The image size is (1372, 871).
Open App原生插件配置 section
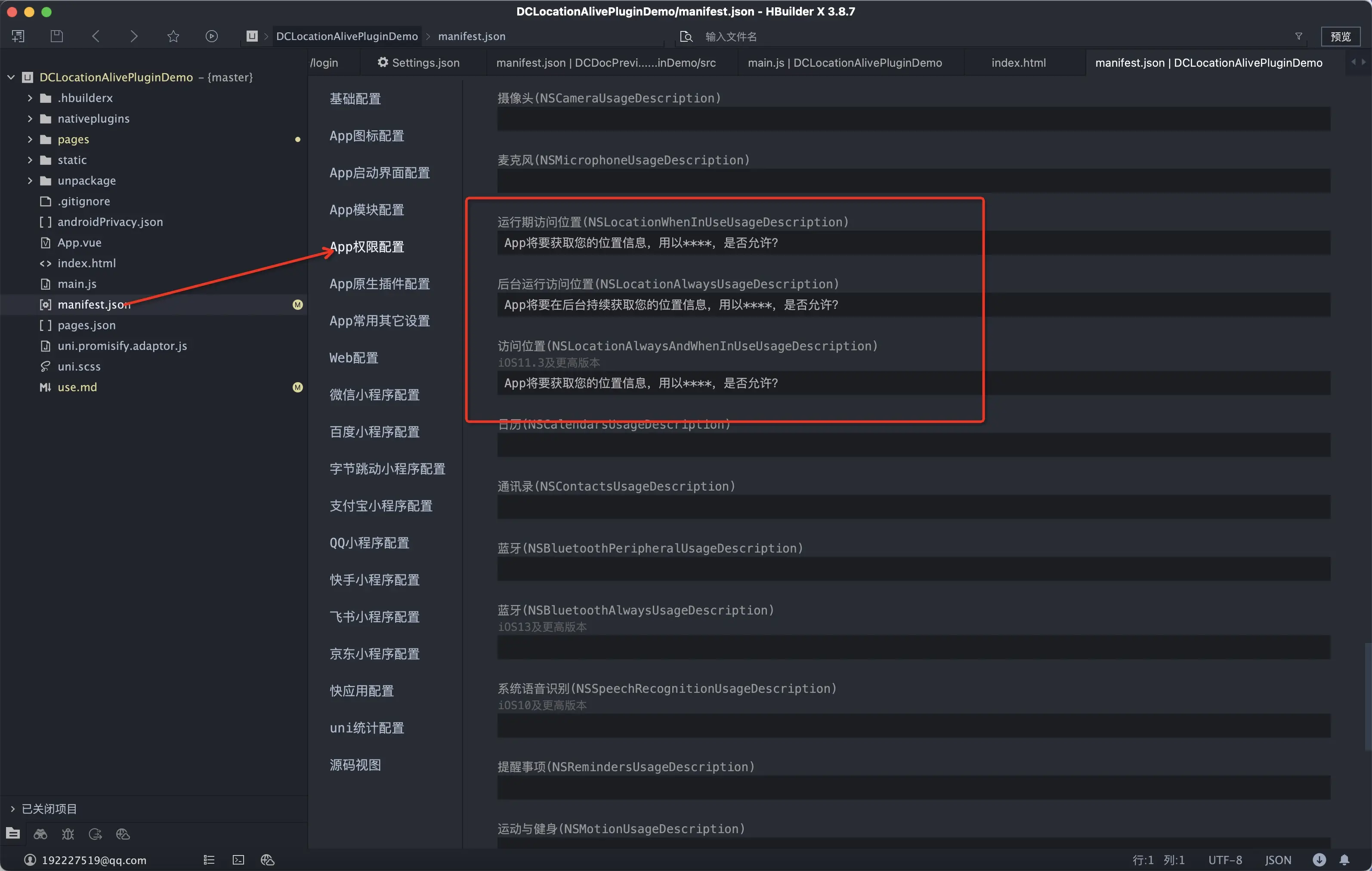point(380,284)
